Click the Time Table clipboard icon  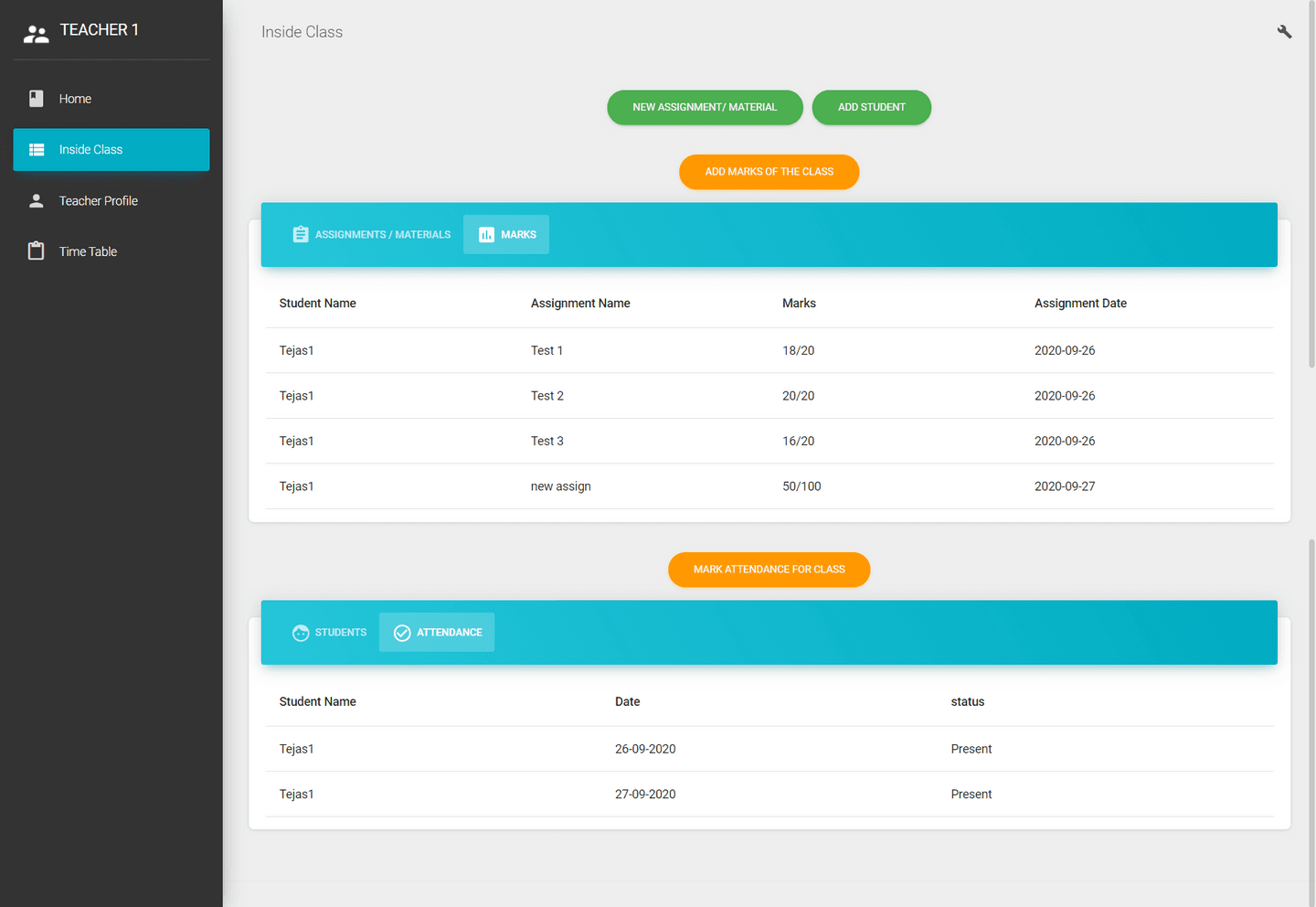tap(37, 251)
